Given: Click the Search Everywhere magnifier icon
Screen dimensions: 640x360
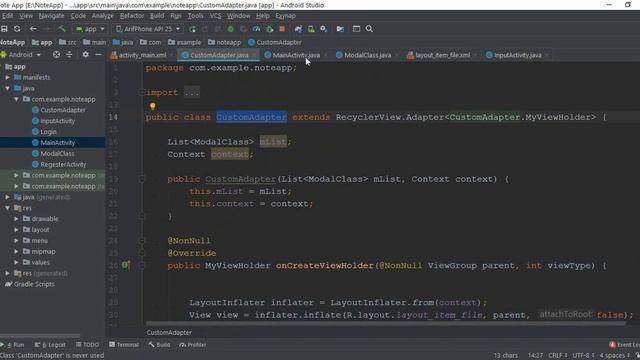Looking at the screenshot, I should click(x=369, y=29).
